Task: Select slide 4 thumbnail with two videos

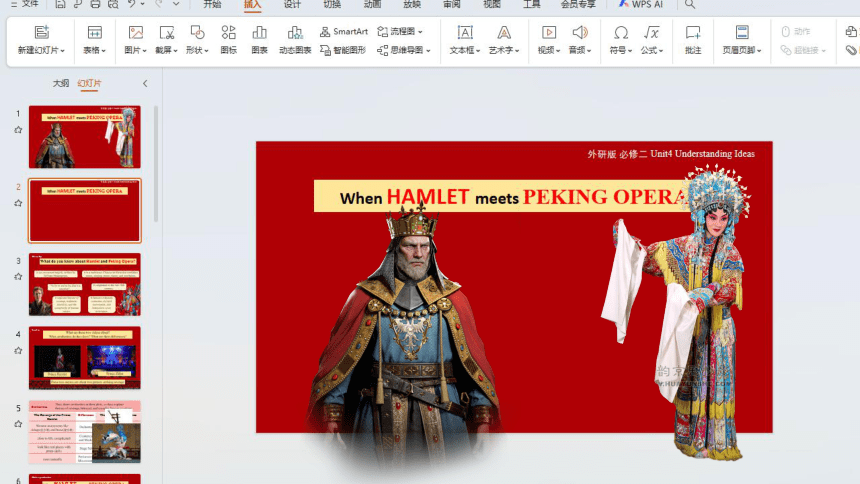Action: pyautogui.click(x=85, y=358)
